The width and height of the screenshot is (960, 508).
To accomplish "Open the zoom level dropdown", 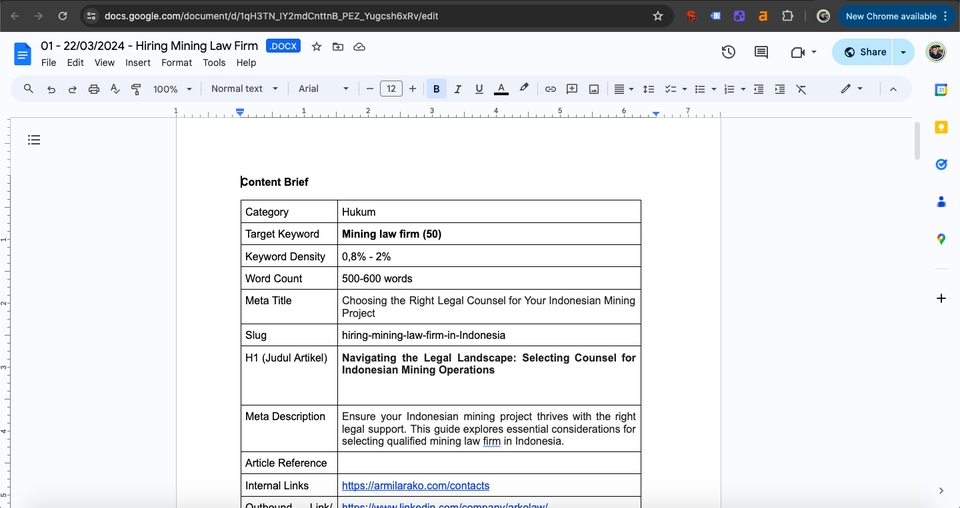I will [172, 89].
